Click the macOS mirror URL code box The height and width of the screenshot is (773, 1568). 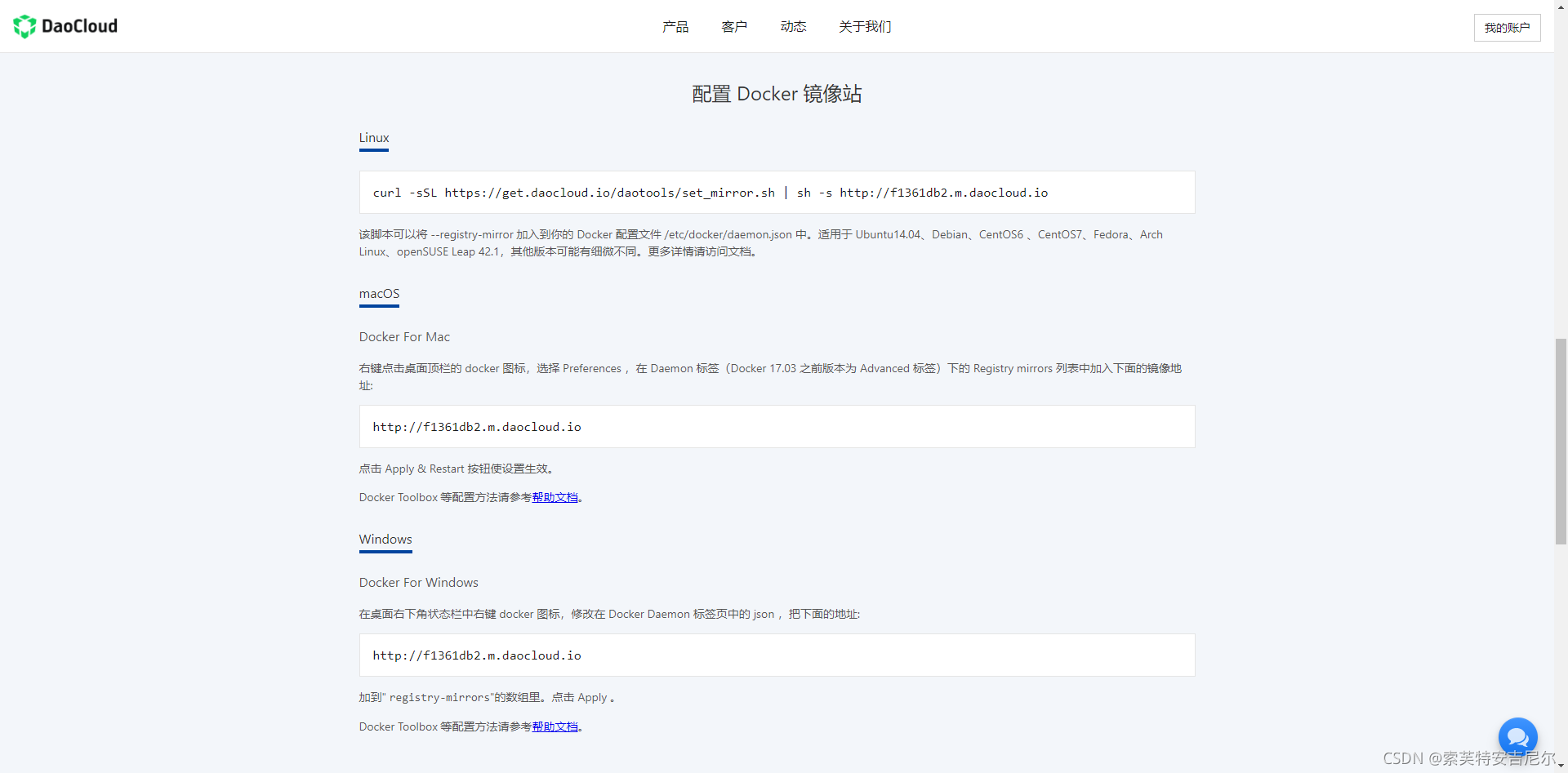[777, 427]
